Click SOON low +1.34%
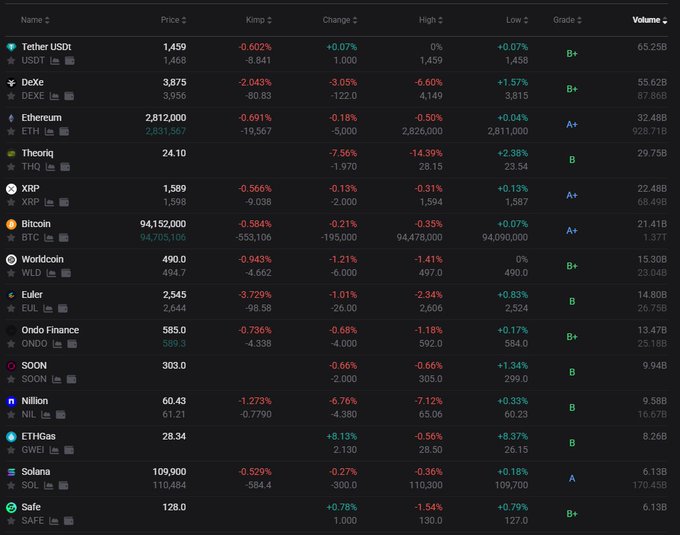Screen dimensions: 680x535 (513, 365)
